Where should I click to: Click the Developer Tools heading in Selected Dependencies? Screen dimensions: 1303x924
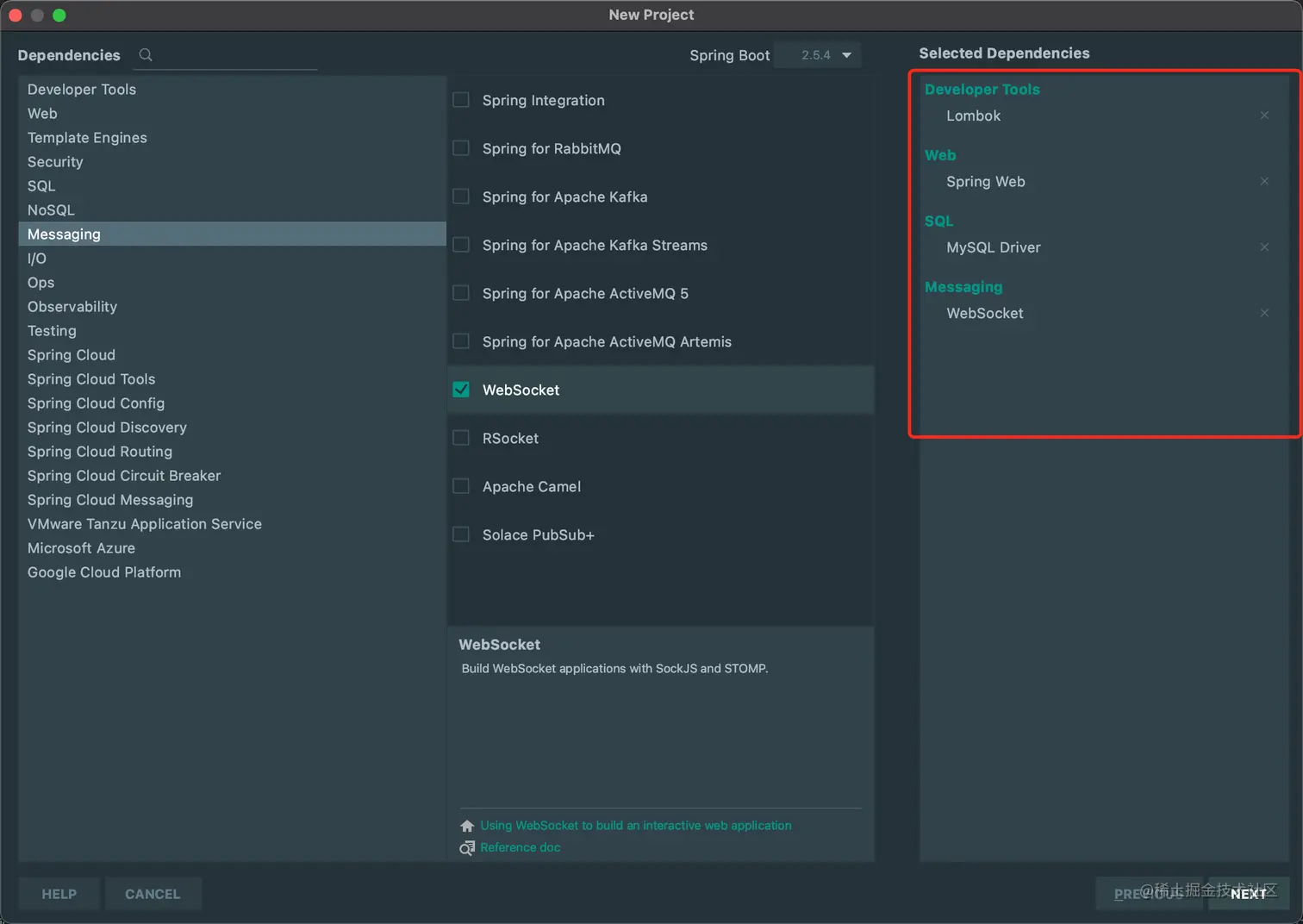tap(982, 90)
